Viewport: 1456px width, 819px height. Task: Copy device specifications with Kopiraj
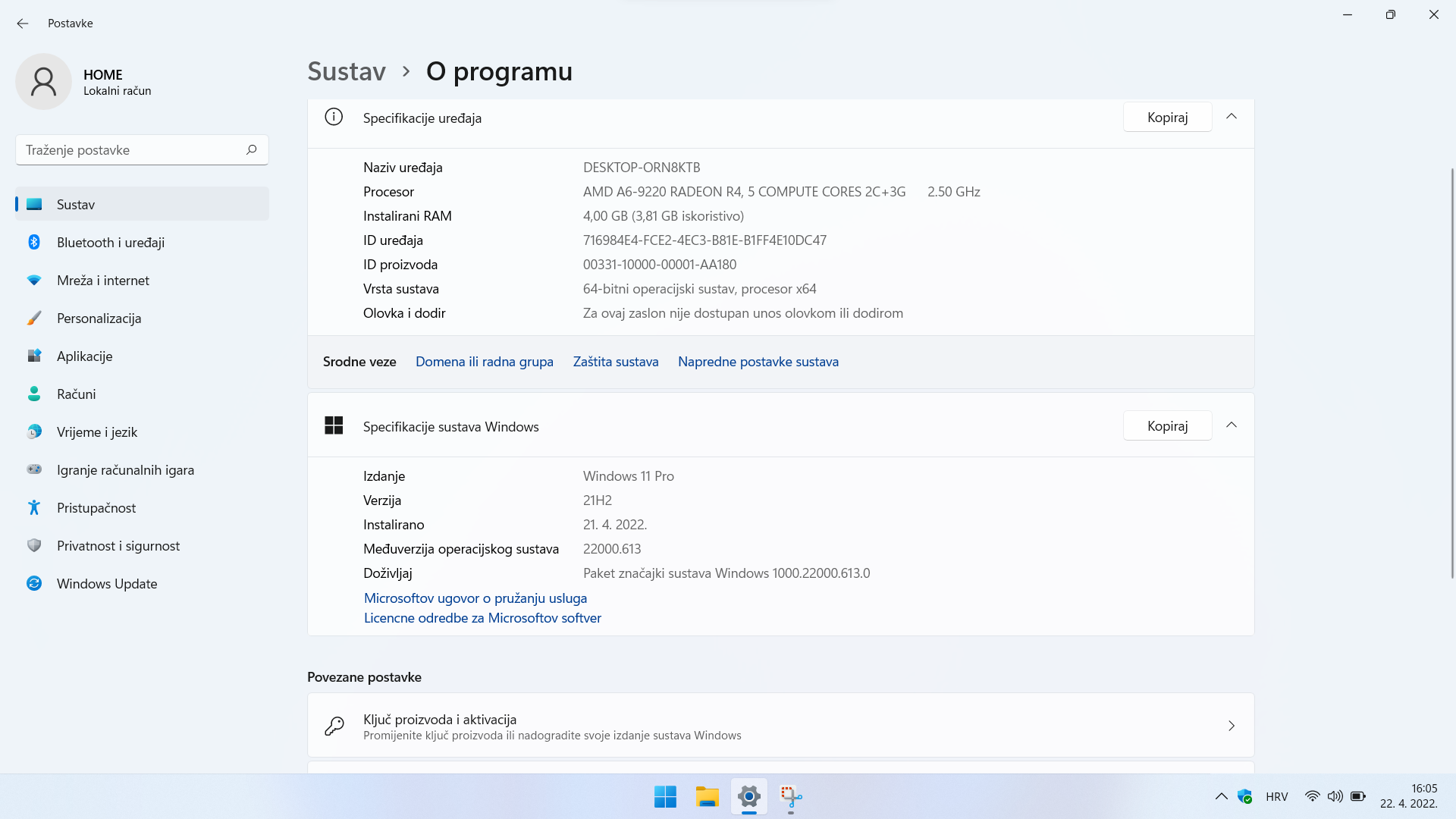coord(1167,117)
